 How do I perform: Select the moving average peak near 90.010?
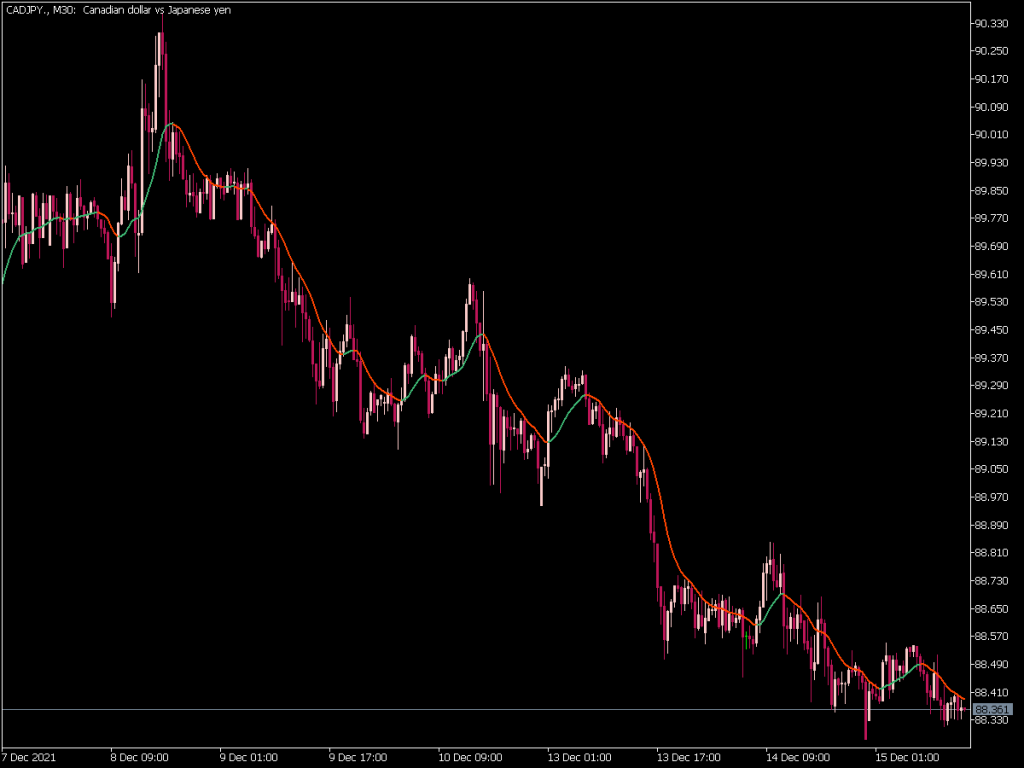(172, 123)
